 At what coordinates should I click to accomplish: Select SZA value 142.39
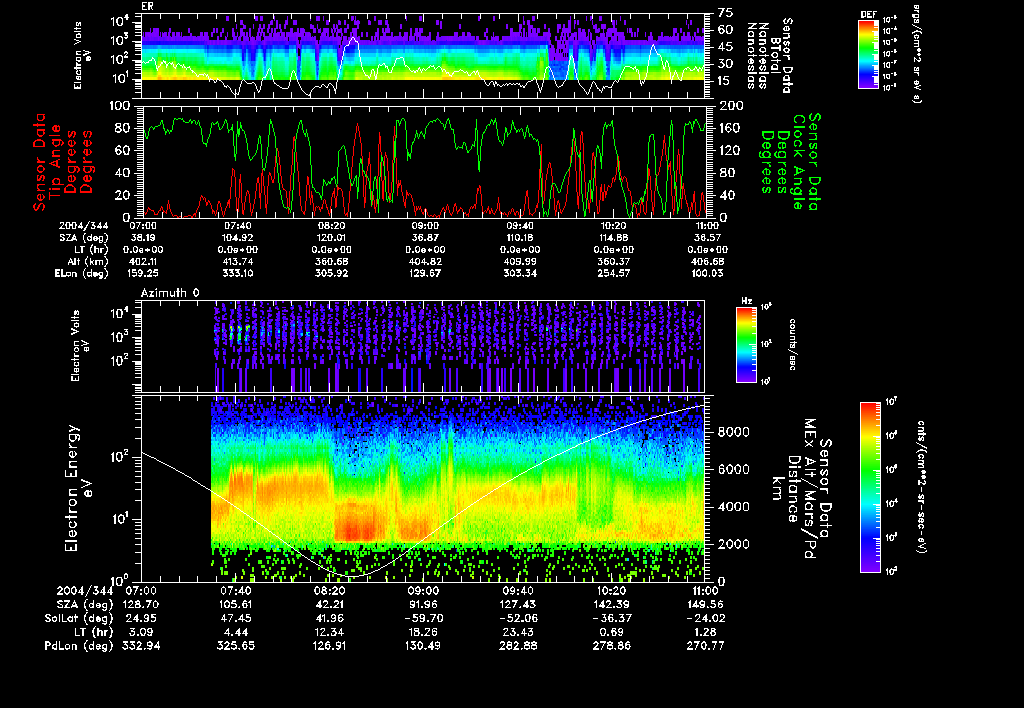tap(611, 605)
